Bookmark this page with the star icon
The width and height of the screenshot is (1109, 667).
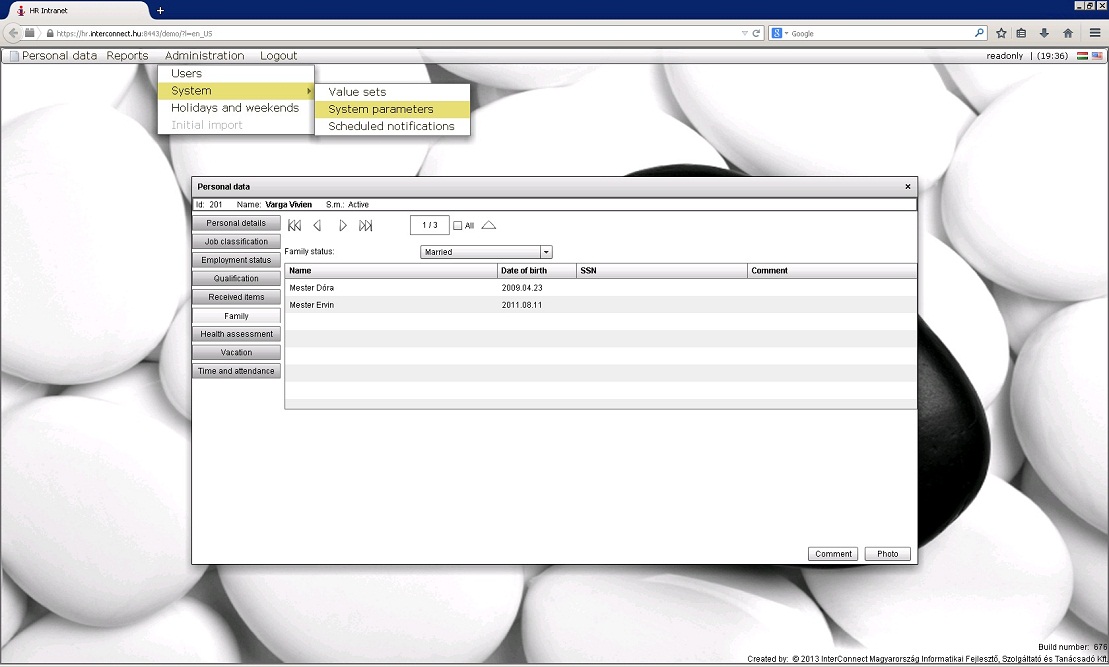pyautogui.click(x=1001, y=33)
